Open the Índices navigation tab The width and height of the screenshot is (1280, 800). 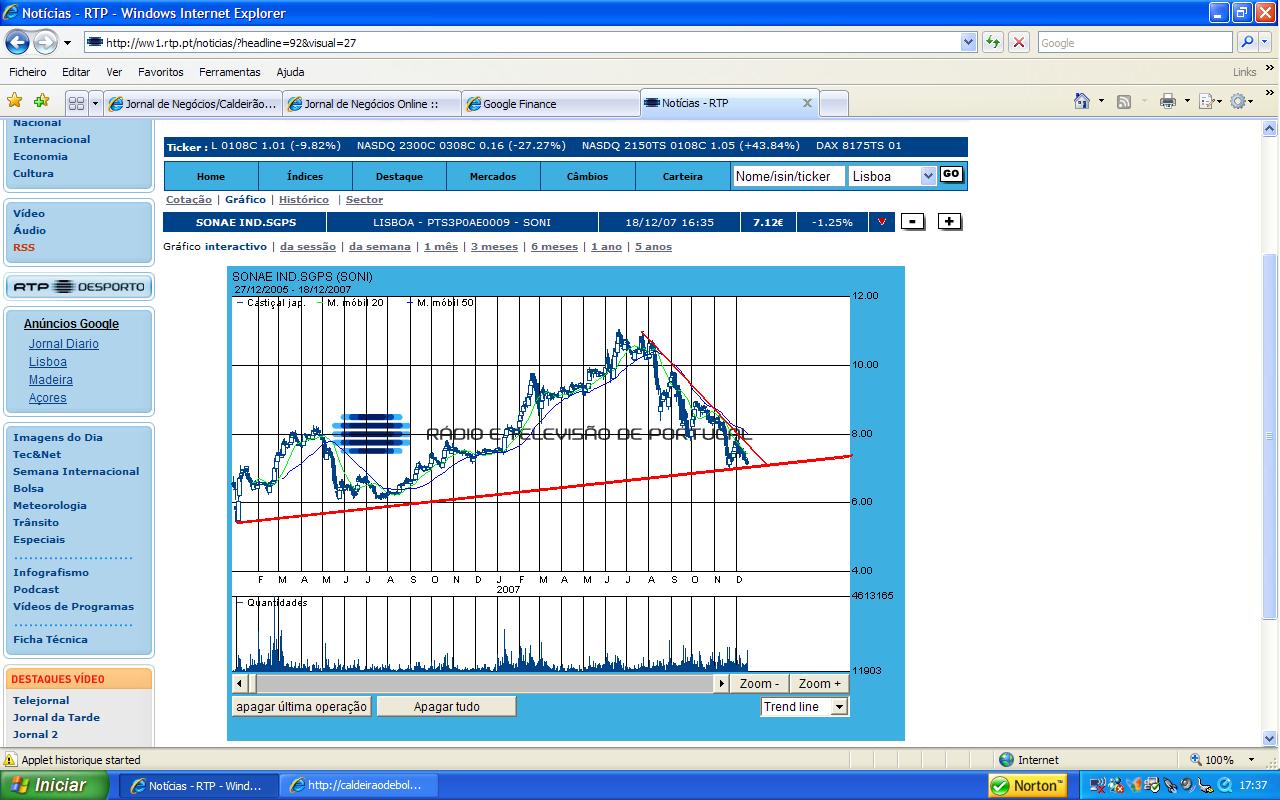coord(305,176)
